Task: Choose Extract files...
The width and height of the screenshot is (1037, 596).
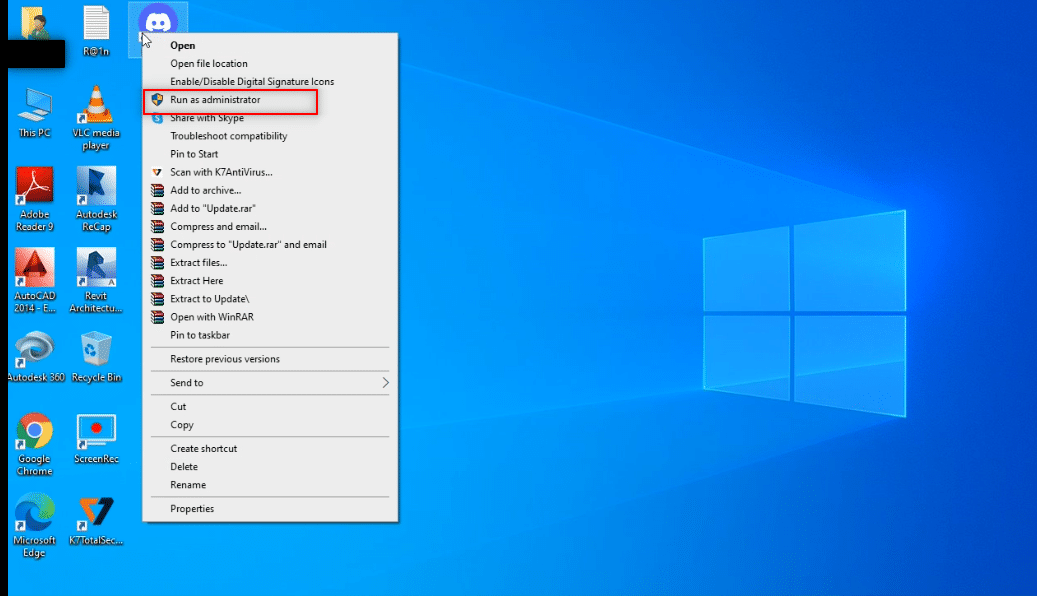Action: pos(270,263)
